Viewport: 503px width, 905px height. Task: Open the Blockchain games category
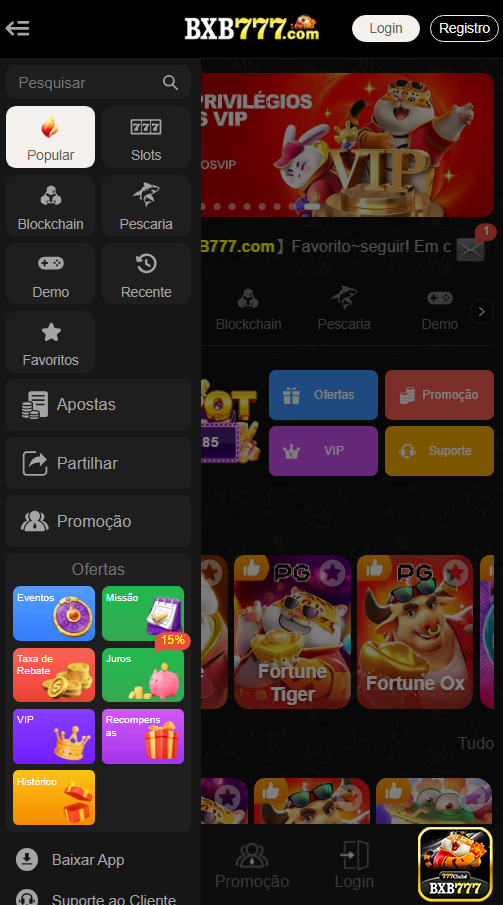(x=50, y=205)
